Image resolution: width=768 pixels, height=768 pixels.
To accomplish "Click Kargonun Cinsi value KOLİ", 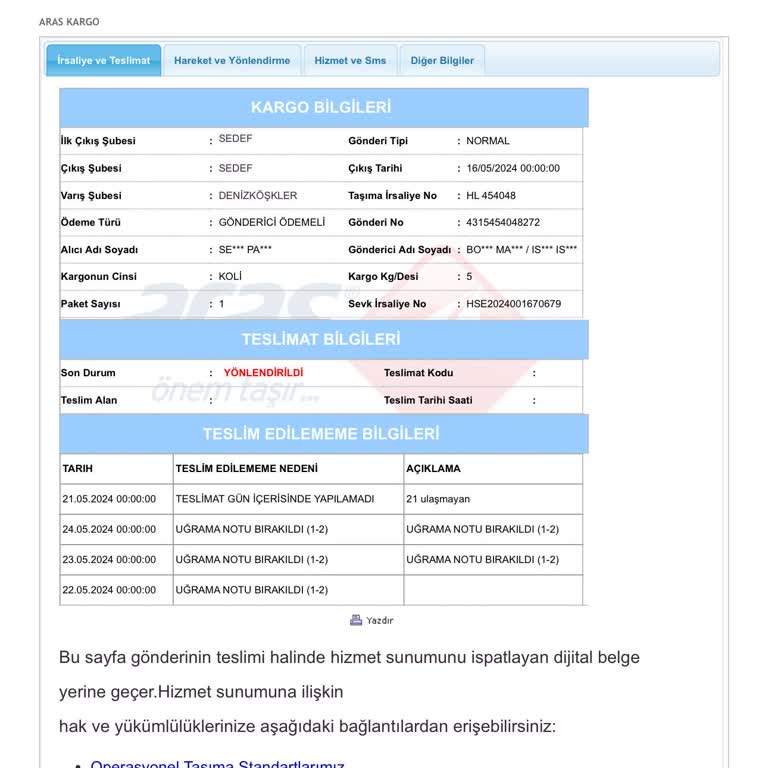I will click(230, 276).
